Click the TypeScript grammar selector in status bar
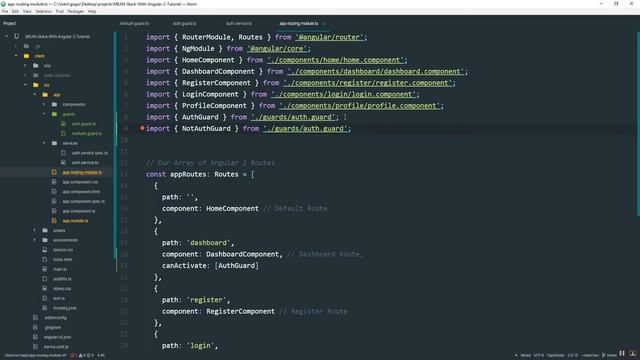The height and width of the screenshot is (360, 640). click(x=556, y=356)
